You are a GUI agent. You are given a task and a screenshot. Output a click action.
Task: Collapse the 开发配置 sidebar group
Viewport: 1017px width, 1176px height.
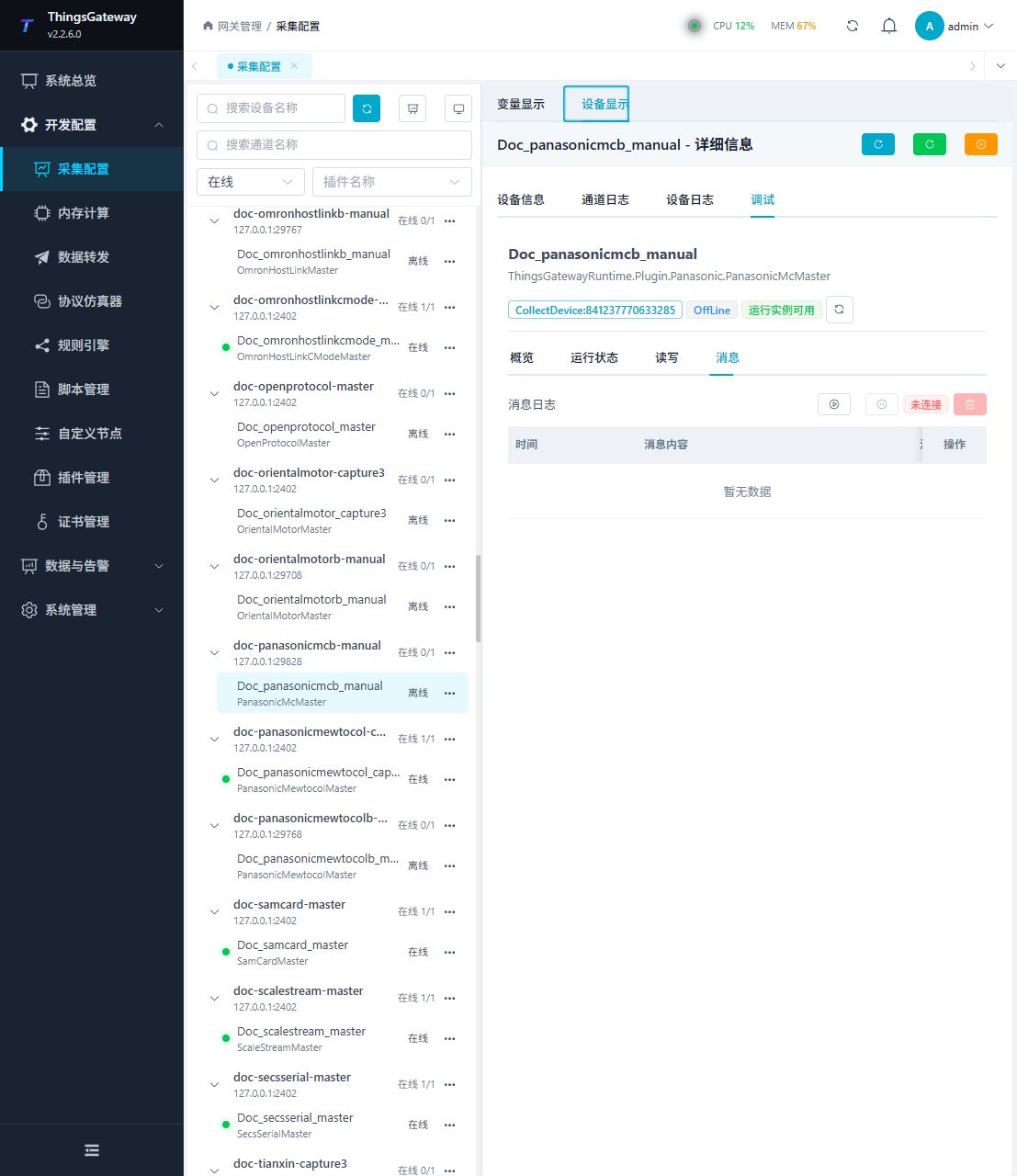(x=92, y=125)
